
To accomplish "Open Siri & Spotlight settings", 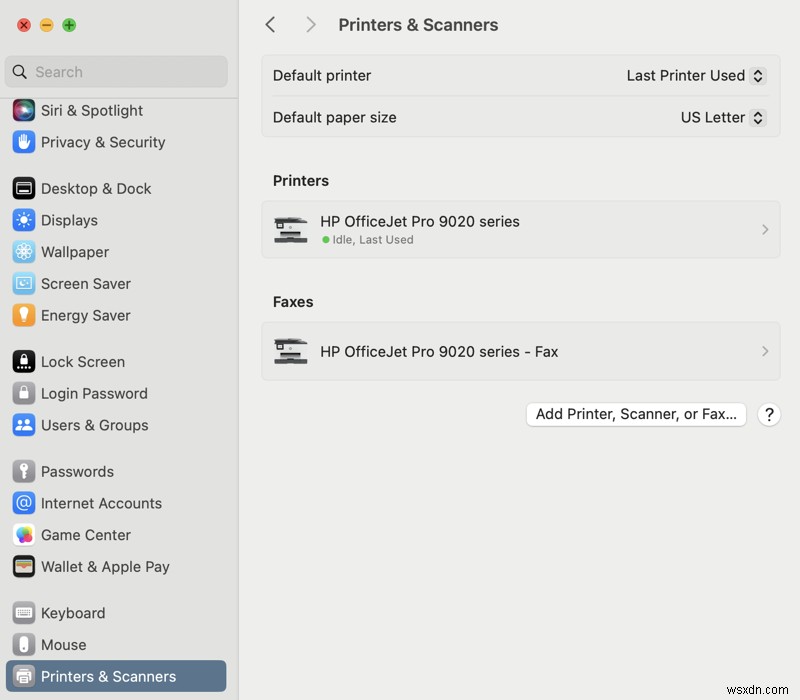I will click(x=92, y=110).
